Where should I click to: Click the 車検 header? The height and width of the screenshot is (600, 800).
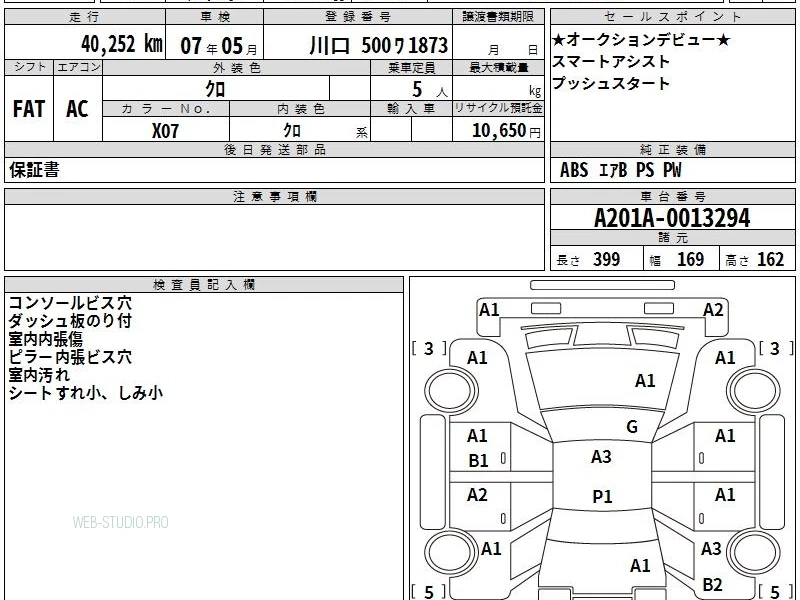tap(215, 17)
